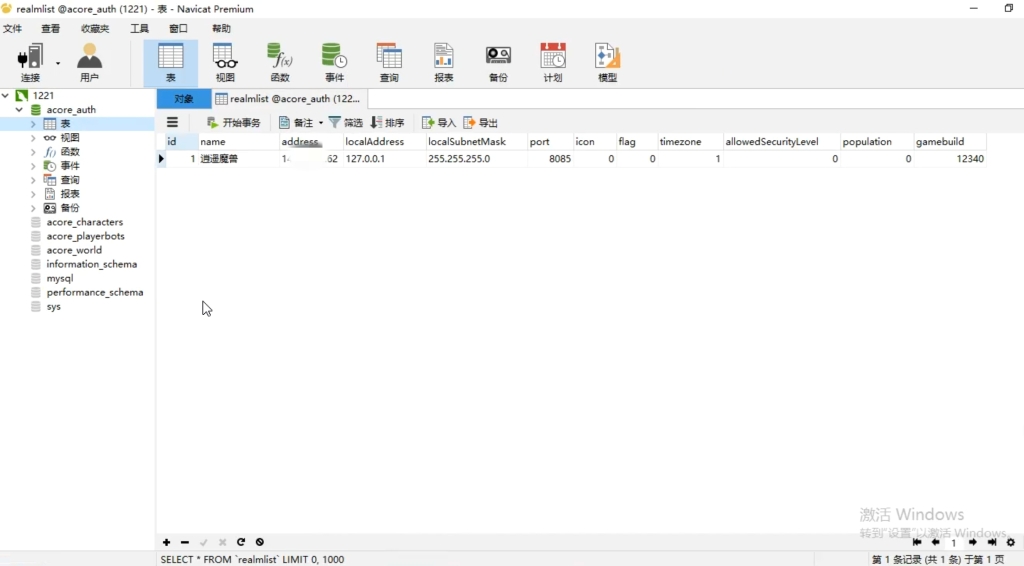Select the acore_world database
This screenshot has height=566, width=1024.
(74, 250)
